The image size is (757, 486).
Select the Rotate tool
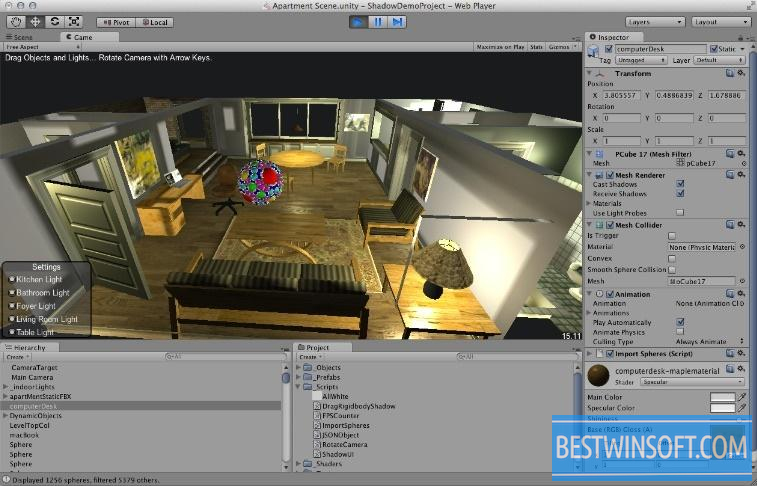pyautogui.click(x=55, y=22)
